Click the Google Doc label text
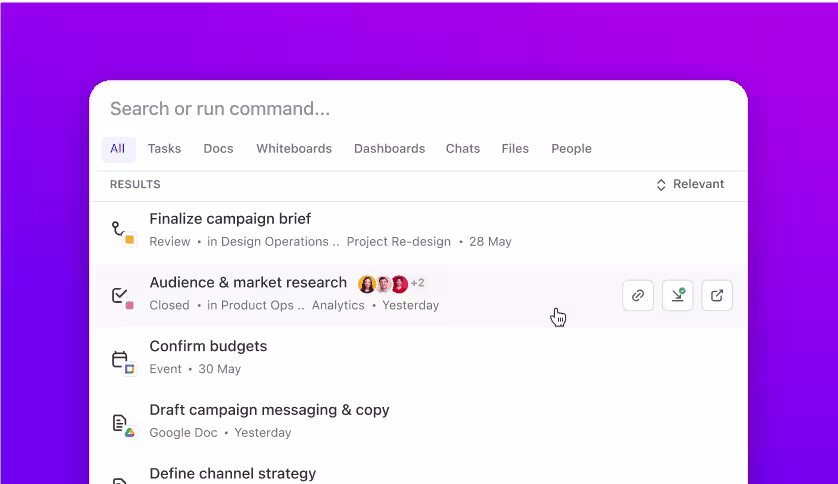 183,433
